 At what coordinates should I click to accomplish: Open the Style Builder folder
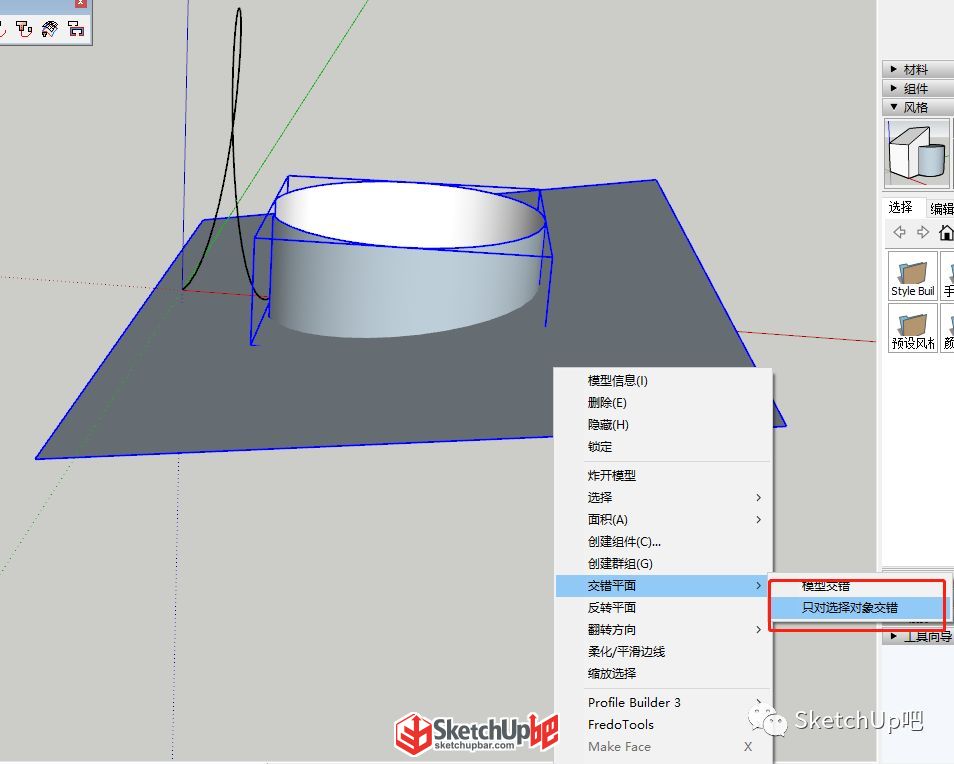(x=913, y=276)
